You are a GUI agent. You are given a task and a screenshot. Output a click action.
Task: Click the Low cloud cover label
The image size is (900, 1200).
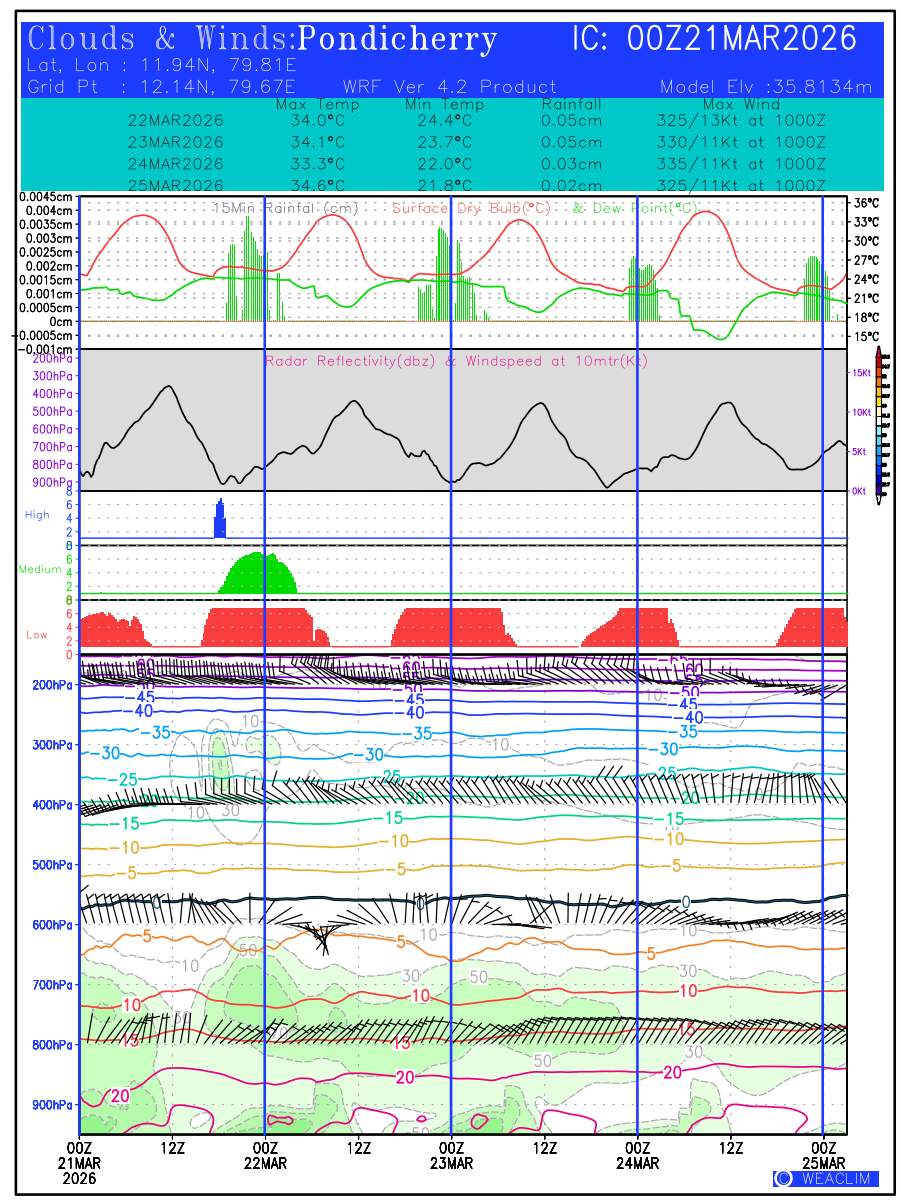[x=37, y=634]
